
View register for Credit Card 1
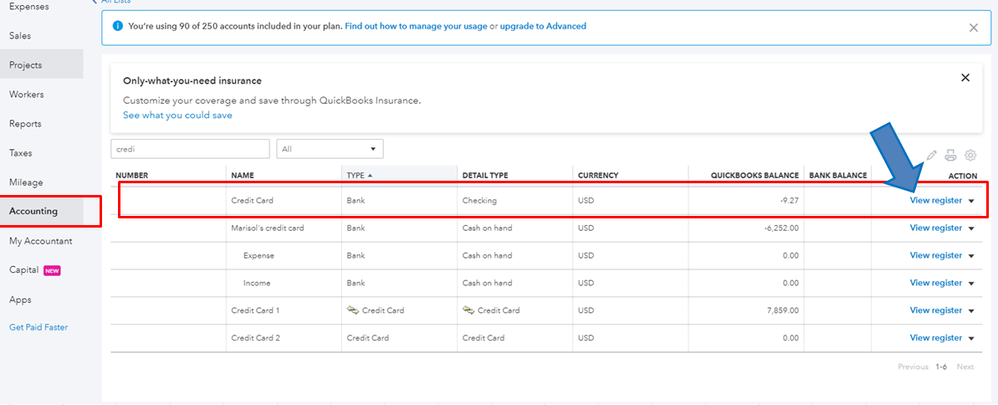point(936,310)
